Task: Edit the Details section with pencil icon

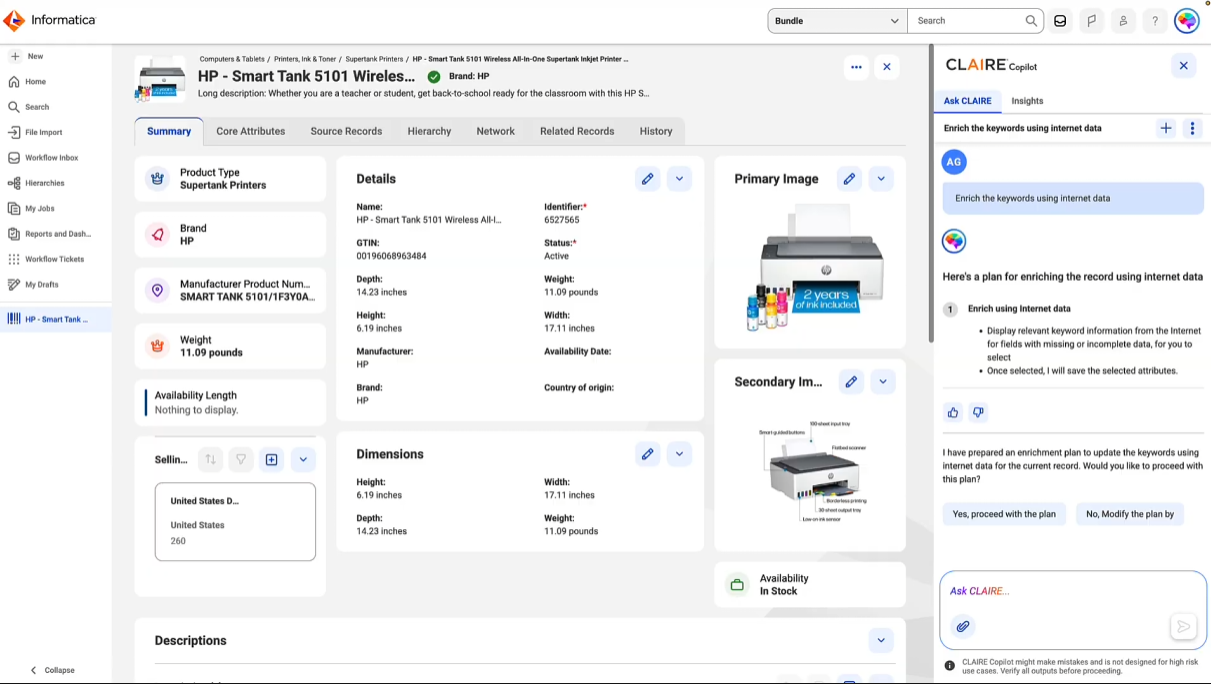Action: coord(648,179)
